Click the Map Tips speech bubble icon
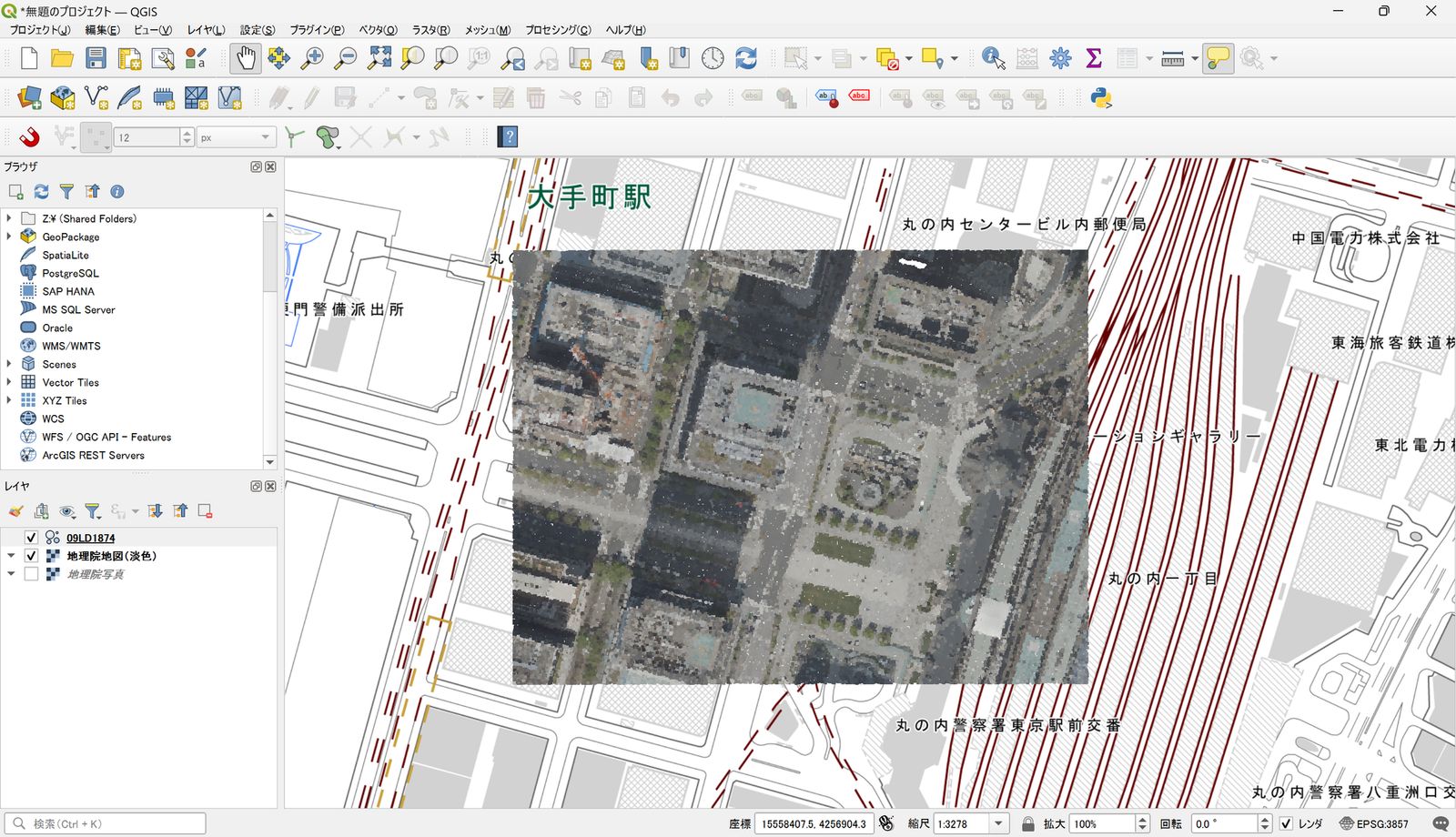Image resolution: width=1456 pixels, height=837 pixels. (1218, 58)
